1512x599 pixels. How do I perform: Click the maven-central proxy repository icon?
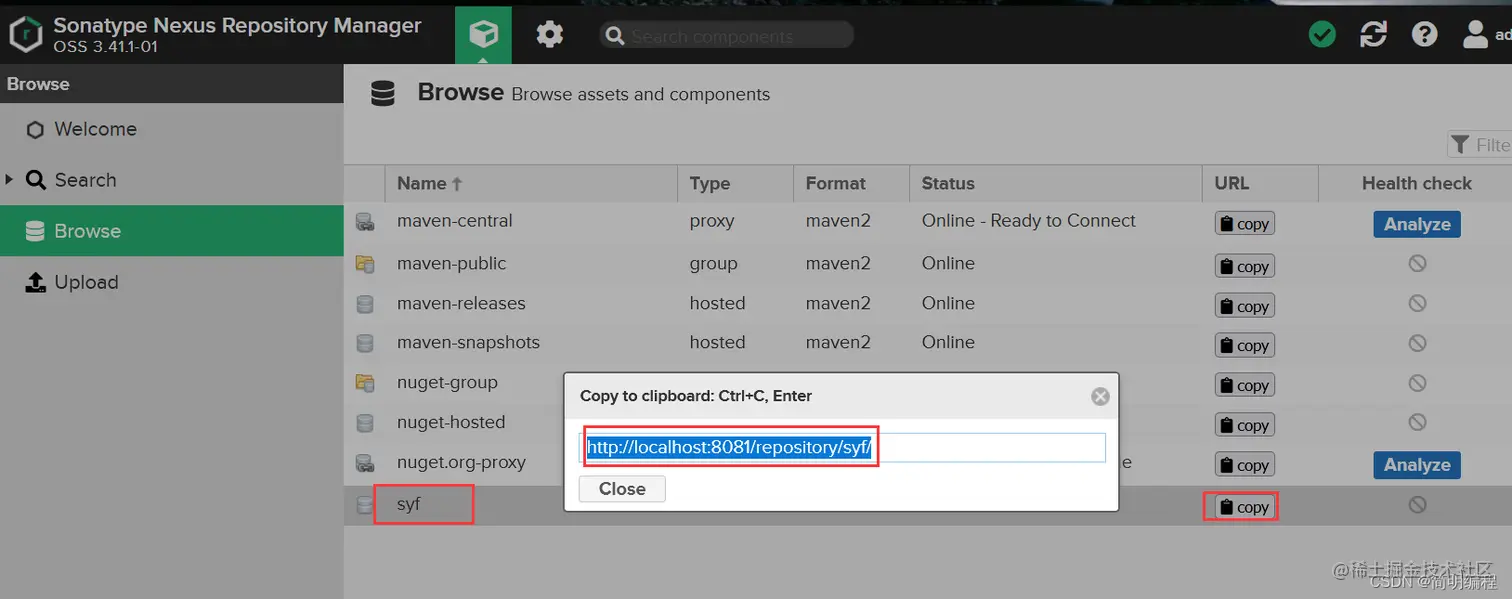pos(365,222)
